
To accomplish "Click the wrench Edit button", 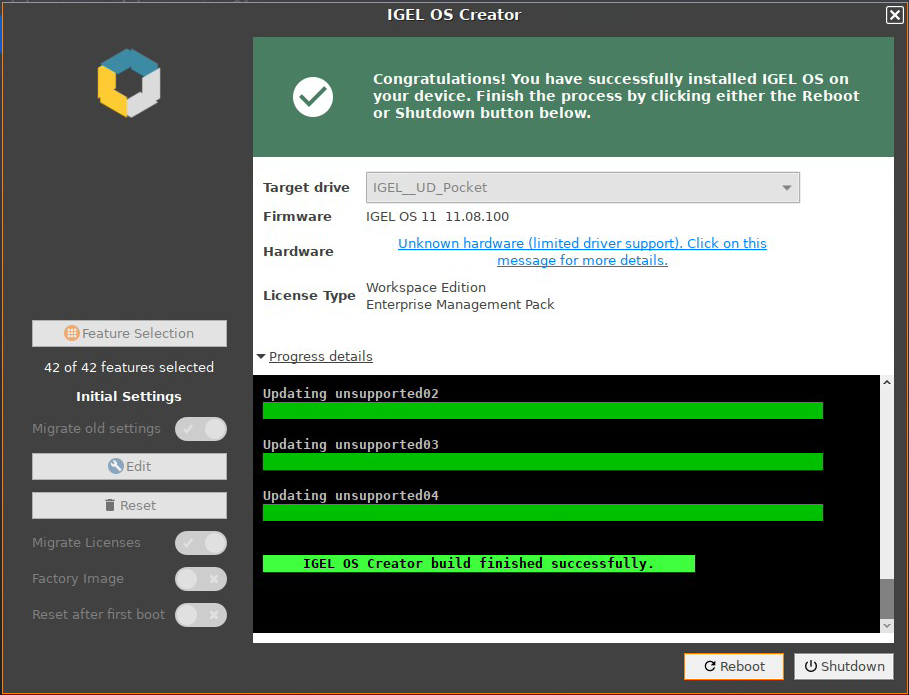I will (x=129, y=466).
